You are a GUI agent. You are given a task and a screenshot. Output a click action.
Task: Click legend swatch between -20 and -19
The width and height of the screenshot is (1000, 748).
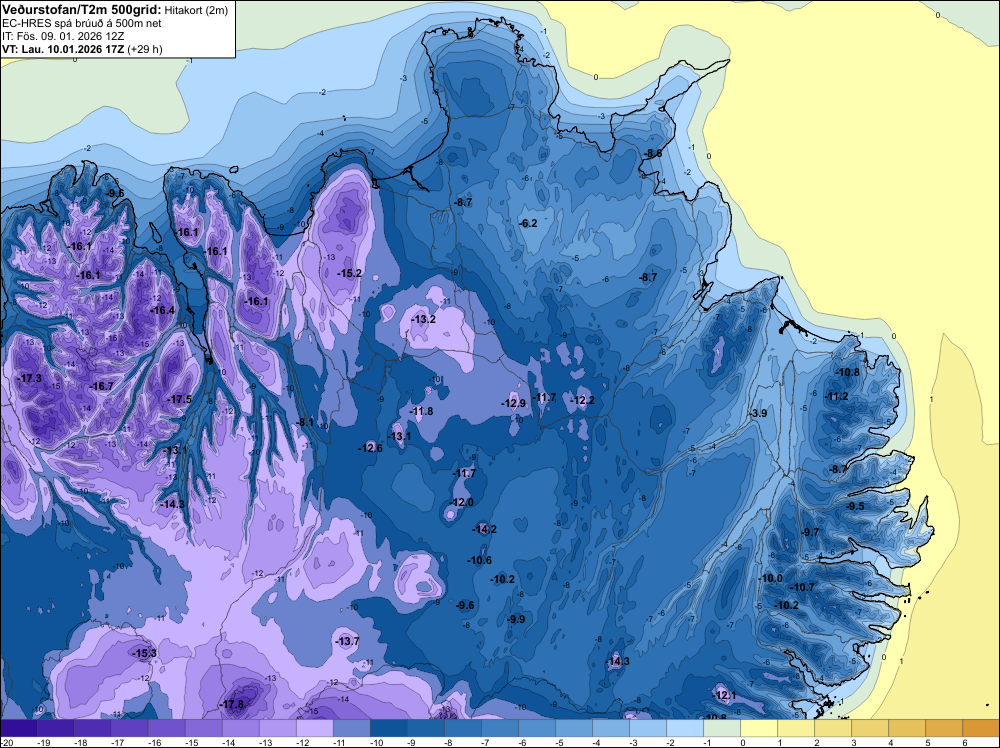click(19, 729)
